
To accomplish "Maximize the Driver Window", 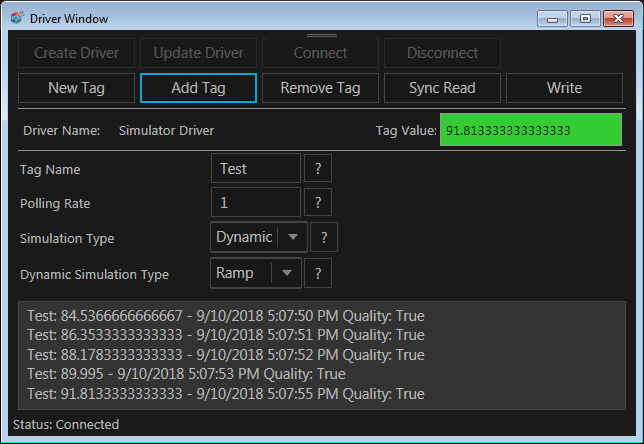I will click(x=585, y=19).
